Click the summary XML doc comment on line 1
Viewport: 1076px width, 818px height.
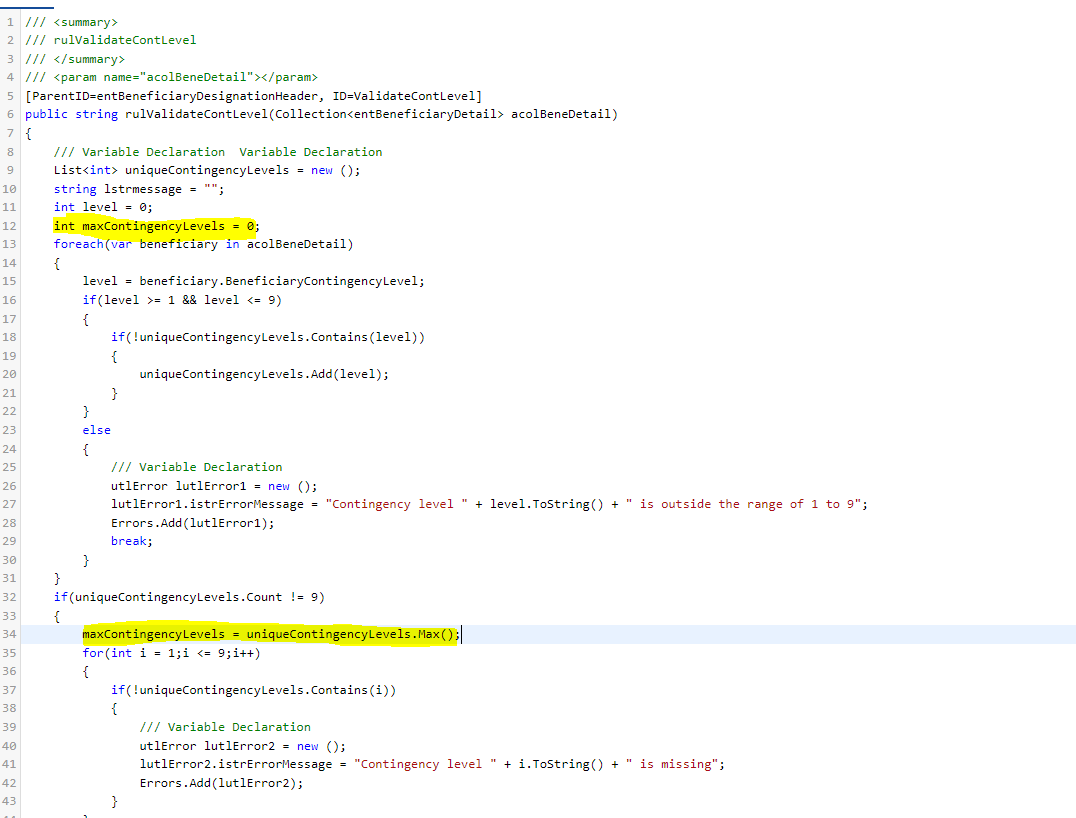coord(70,20)
